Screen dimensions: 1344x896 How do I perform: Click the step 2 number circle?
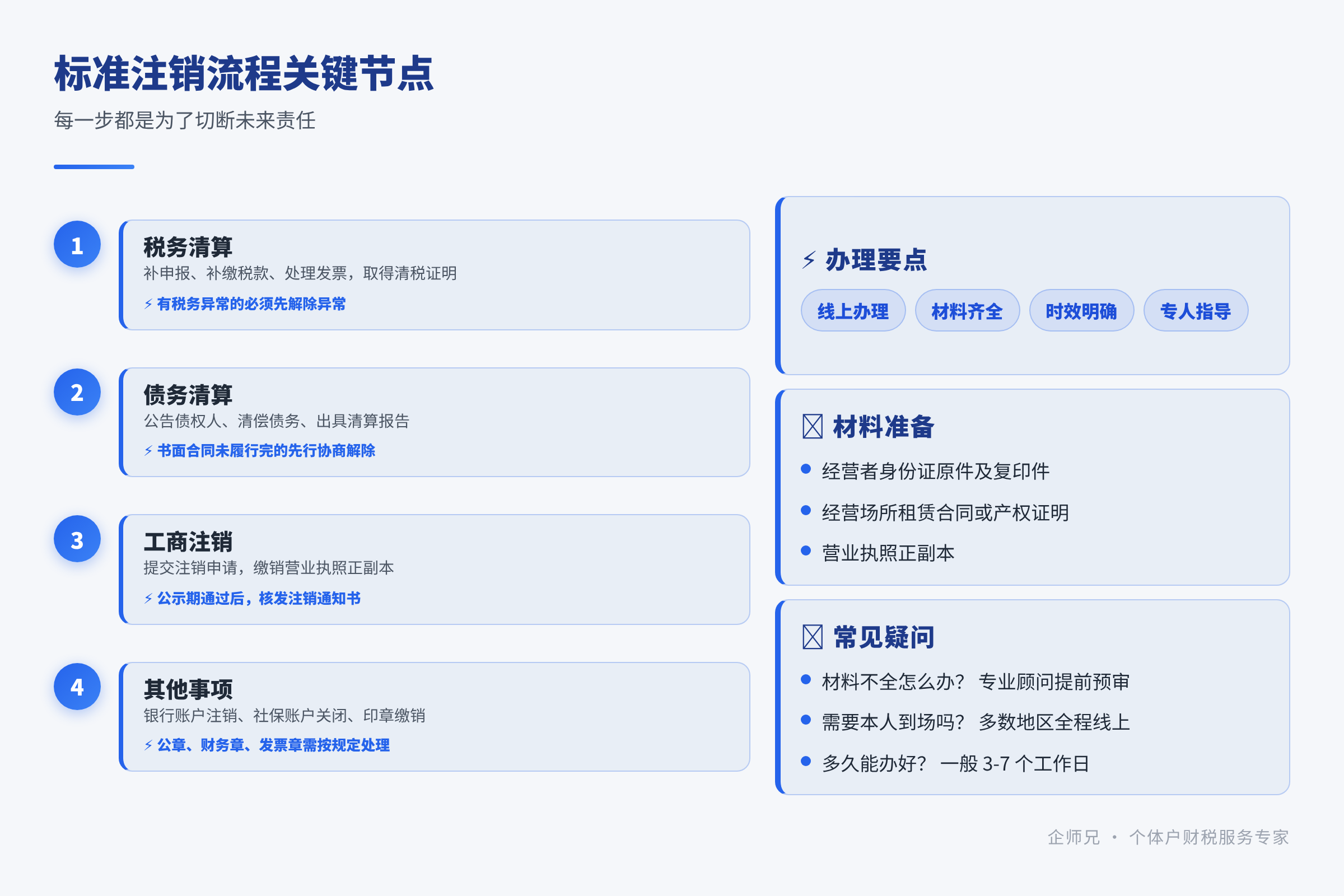pyautogui.click(x=77, y=392)
